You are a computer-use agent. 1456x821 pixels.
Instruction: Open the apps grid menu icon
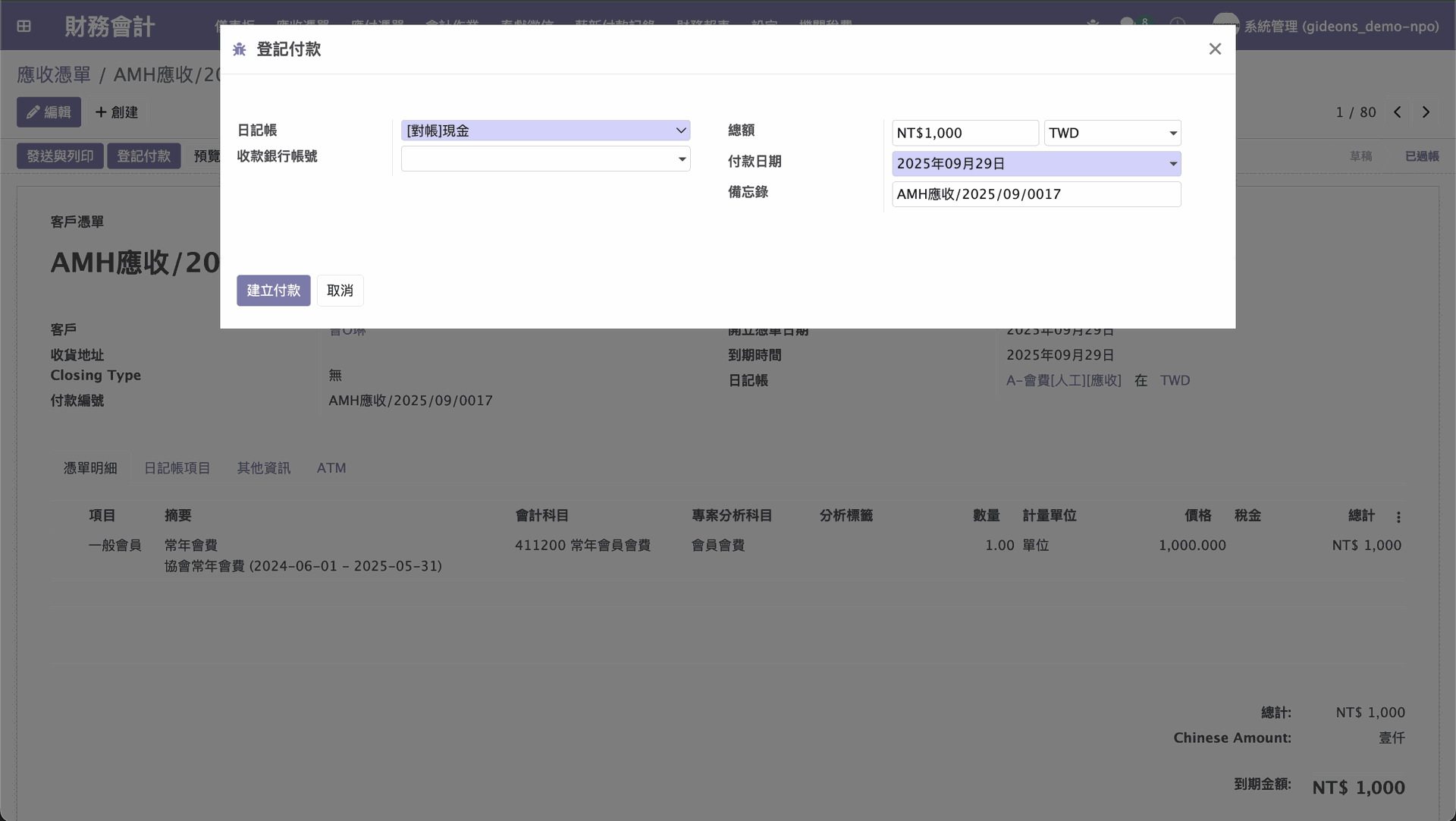point(24,27)
